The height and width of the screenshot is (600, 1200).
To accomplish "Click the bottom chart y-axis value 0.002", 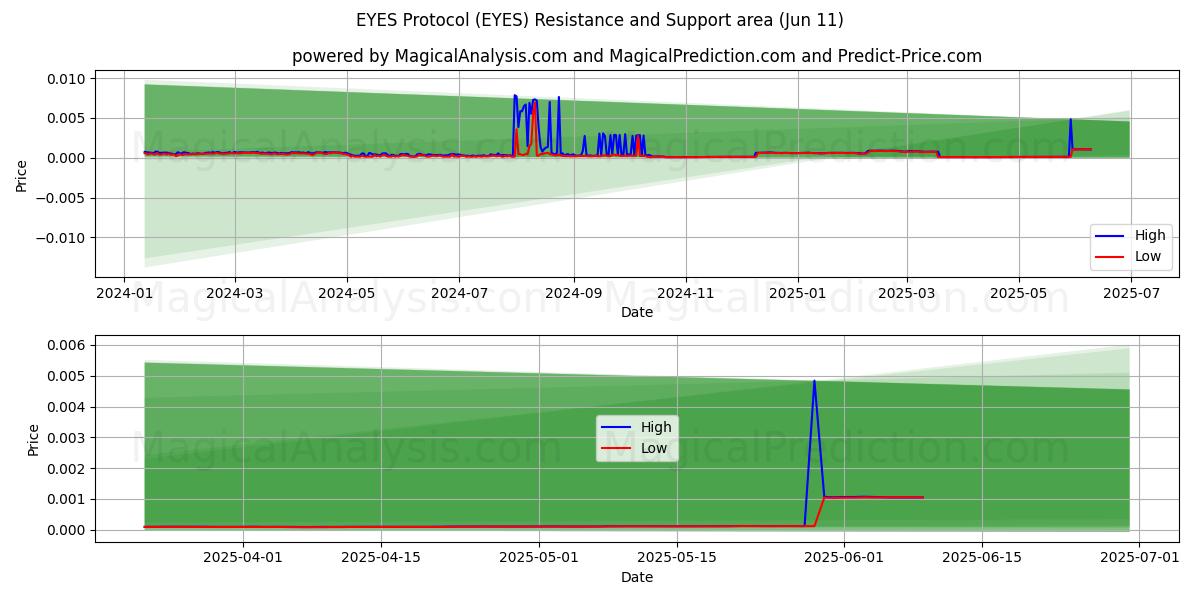I will [x=68, y=469].
